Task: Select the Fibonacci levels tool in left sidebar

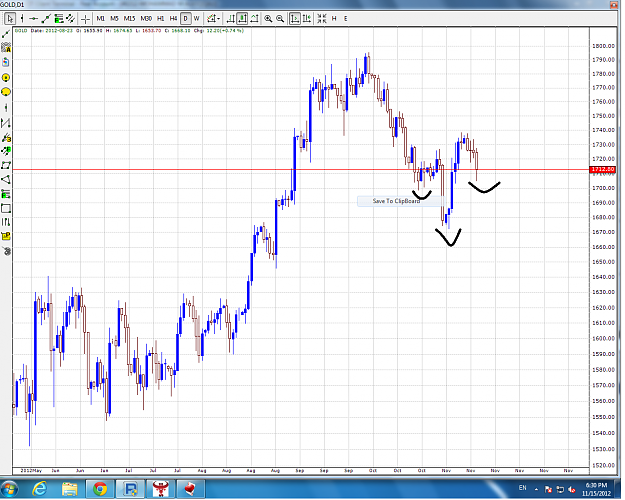Action: (x=6, y=195)
